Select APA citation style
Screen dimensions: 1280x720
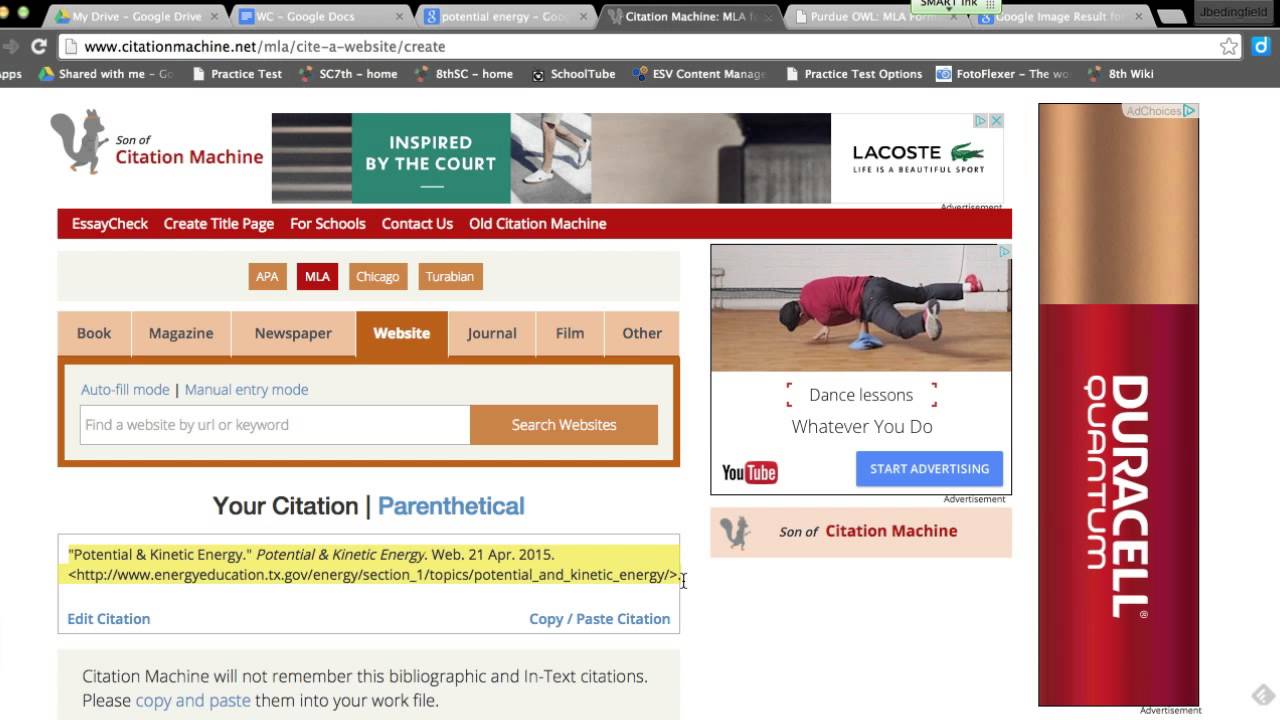tap(267, 277)
